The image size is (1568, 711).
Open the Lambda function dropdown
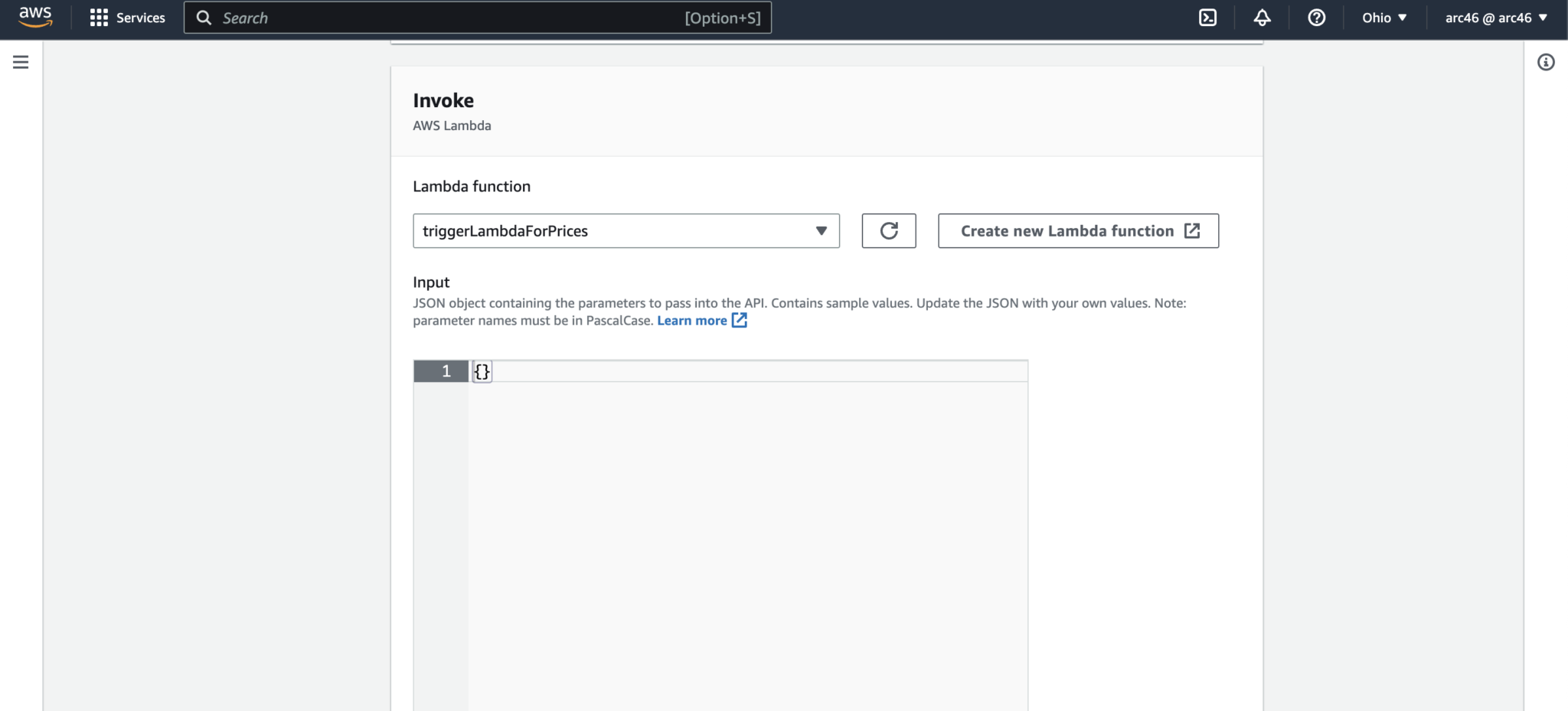[x=820, y=230]
